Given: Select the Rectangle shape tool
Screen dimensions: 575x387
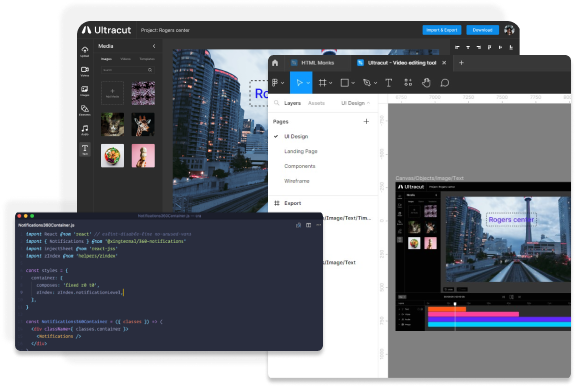Looking at the screenshot, I should 344,83.
